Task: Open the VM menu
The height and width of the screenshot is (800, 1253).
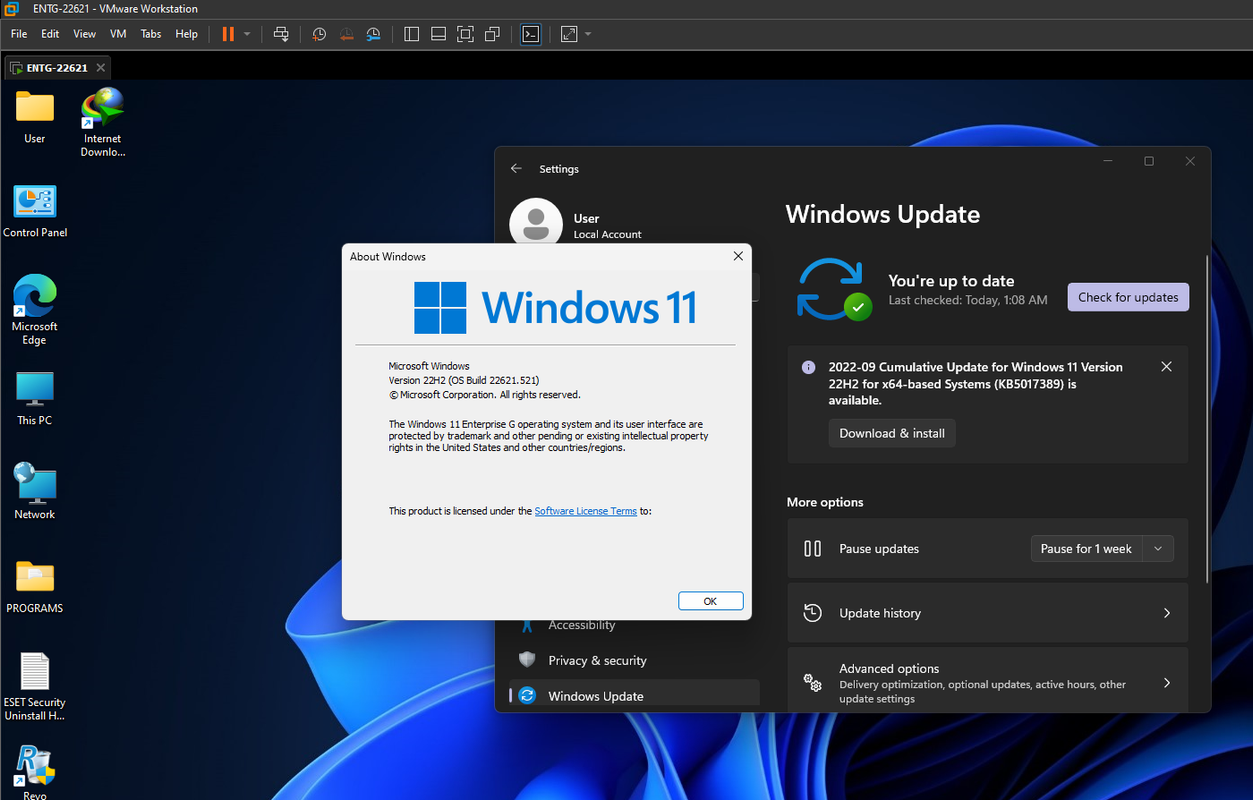Action: pyautogui.click(x=118, y=34)
